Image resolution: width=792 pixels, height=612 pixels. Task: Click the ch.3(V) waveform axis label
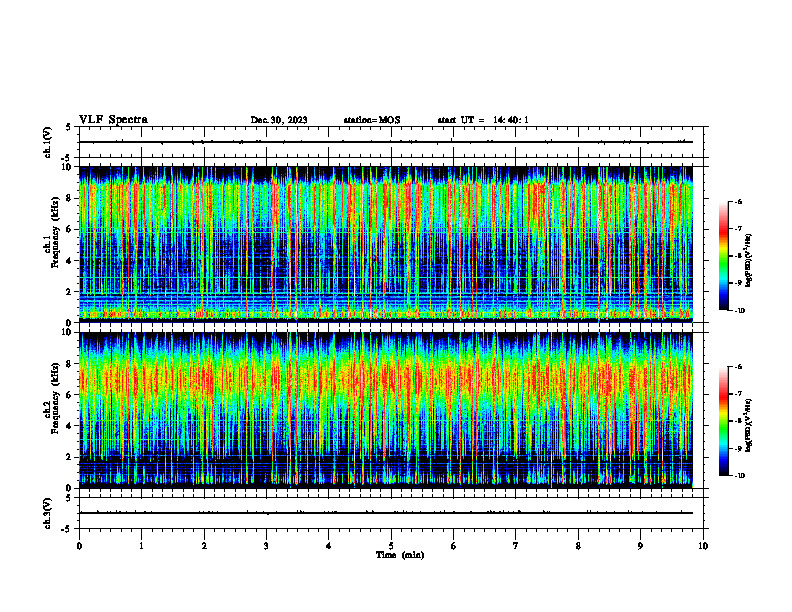click(47, 514)
